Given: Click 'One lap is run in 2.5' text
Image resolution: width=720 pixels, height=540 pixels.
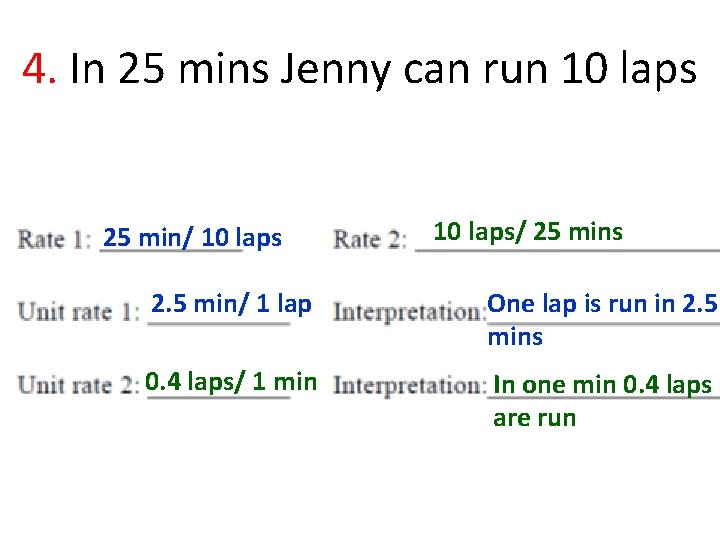Looking at the screenshot, I should point(602,304).
